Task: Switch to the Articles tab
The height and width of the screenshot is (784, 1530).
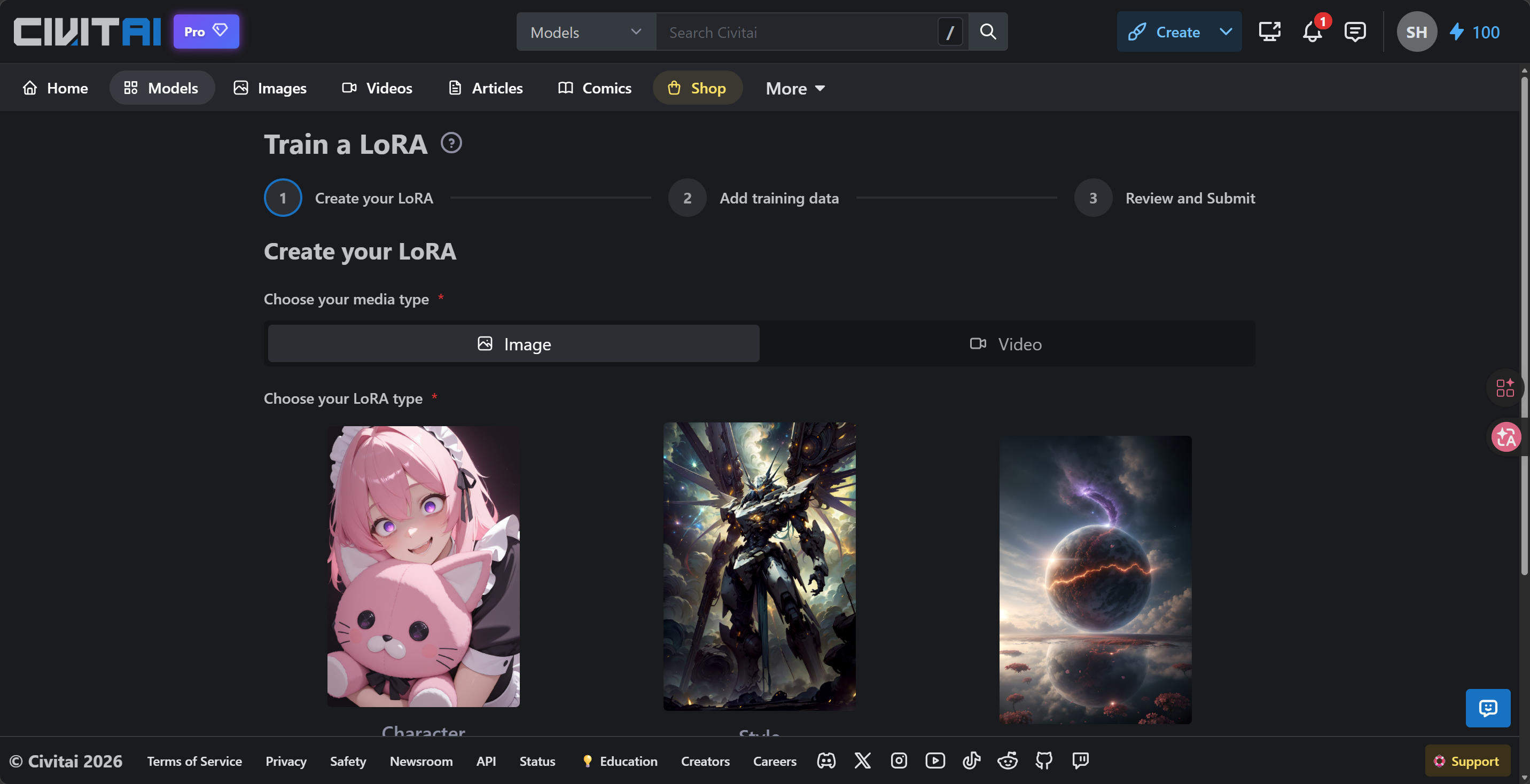Action: pos(485,88)
